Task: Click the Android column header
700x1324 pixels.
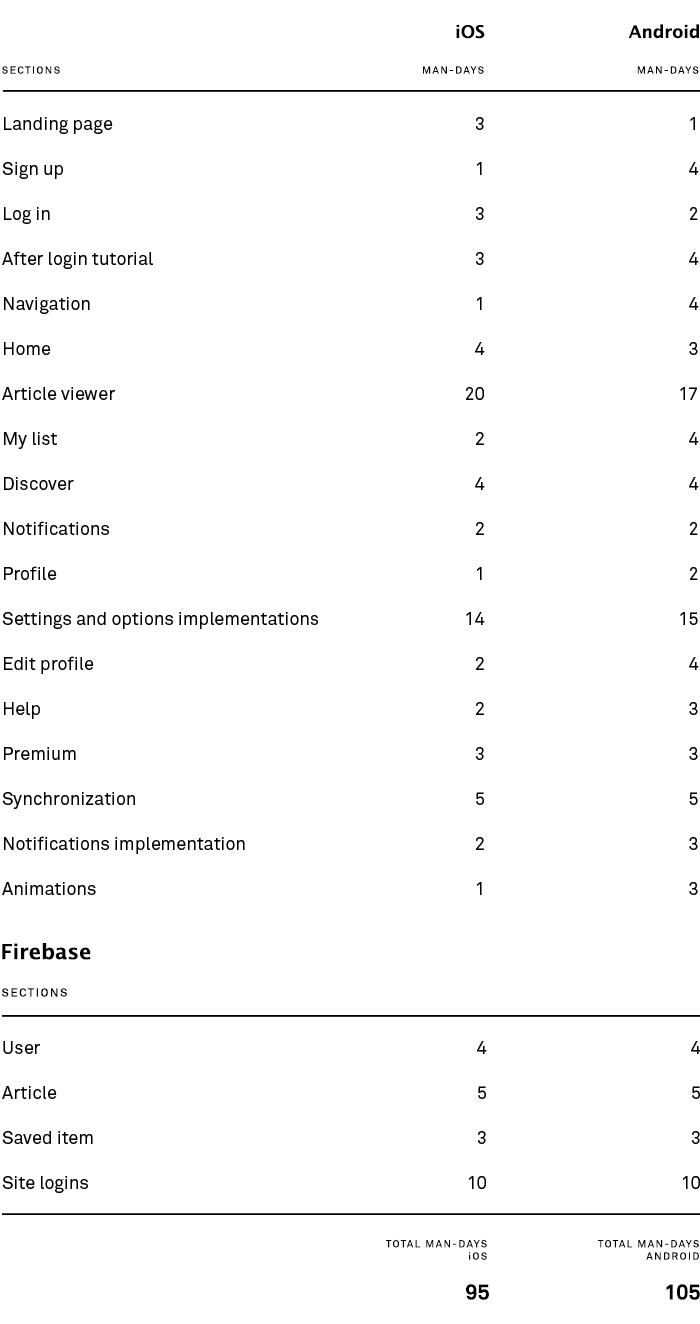Action: point(664,32)
